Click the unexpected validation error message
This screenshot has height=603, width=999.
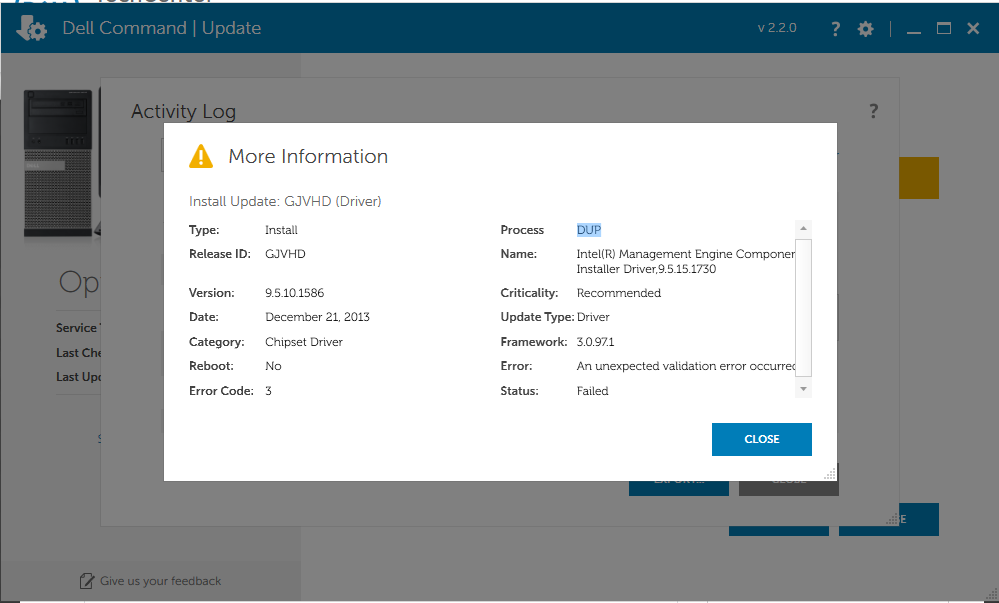(x=686, y=366)
